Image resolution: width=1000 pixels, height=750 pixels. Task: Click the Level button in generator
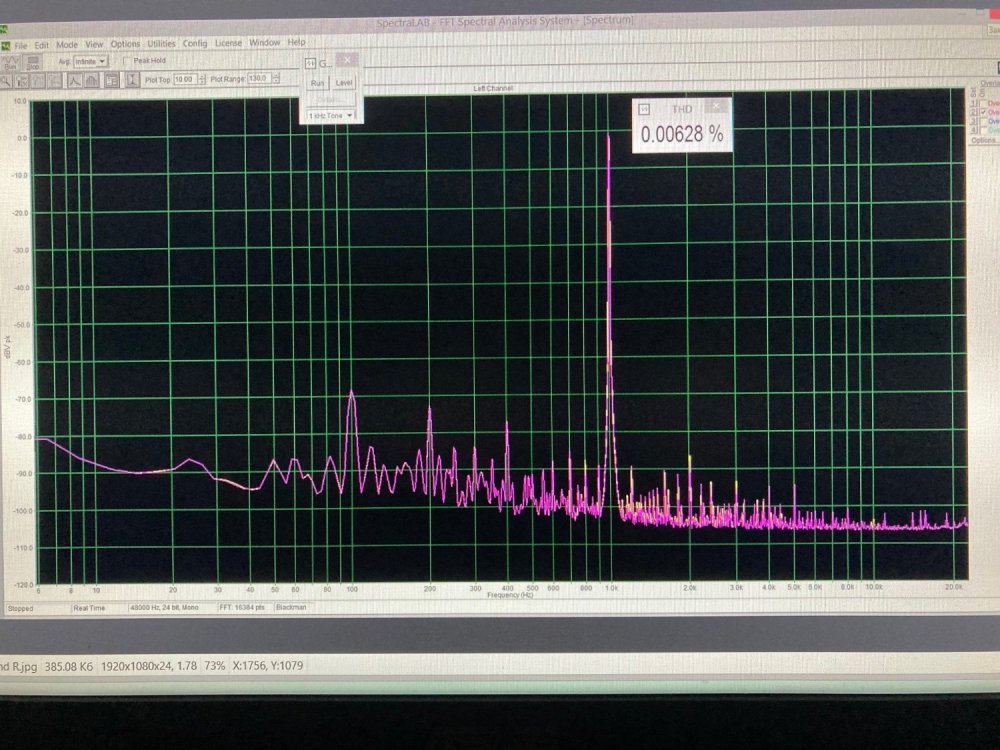click(x=344, y=83)
